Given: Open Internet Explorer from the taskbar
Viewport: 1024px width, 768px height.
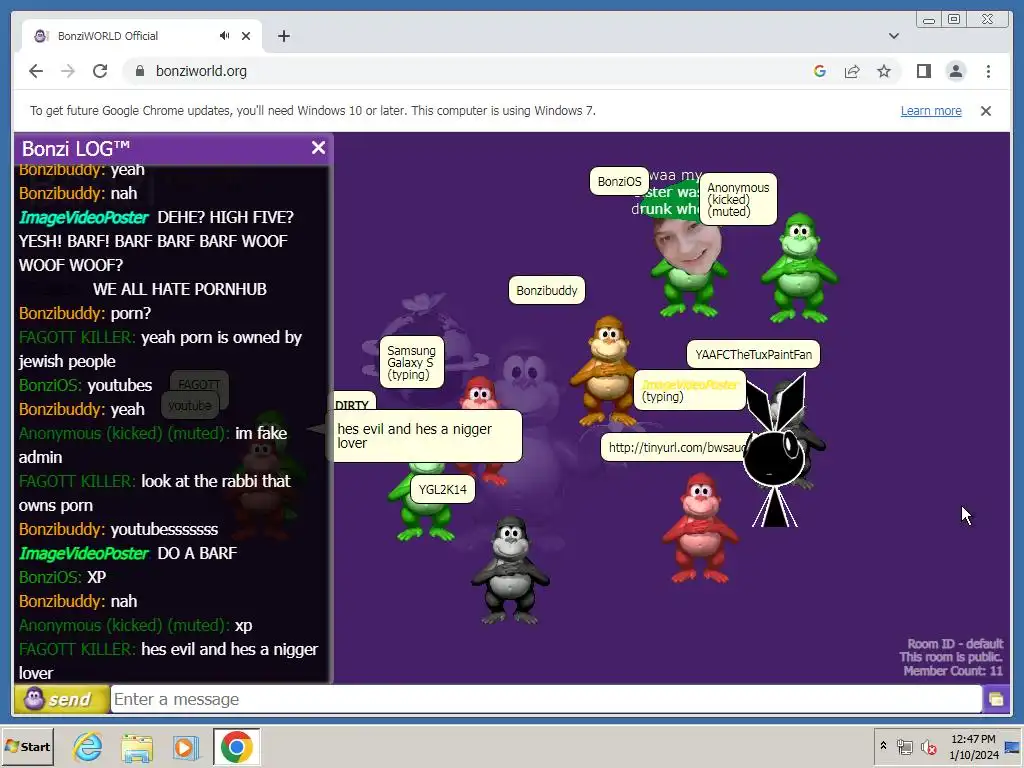Looking at the screenshot, I should click(88, 746).
